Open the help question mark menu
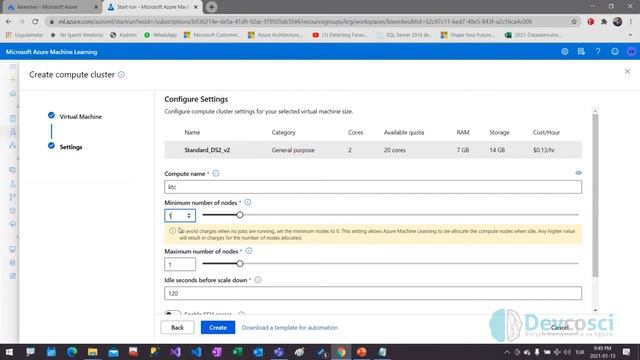Image resolution: width=640 pixels, height=360 pixels. click(x=598, y=51)
